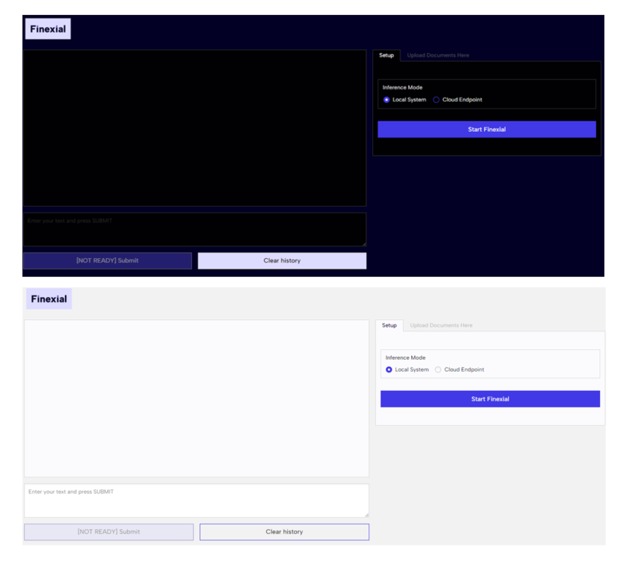The width and height of the screenshot is (629, 573).
Task: Focus the text input box, dark theme
Action: click(195, 230)
